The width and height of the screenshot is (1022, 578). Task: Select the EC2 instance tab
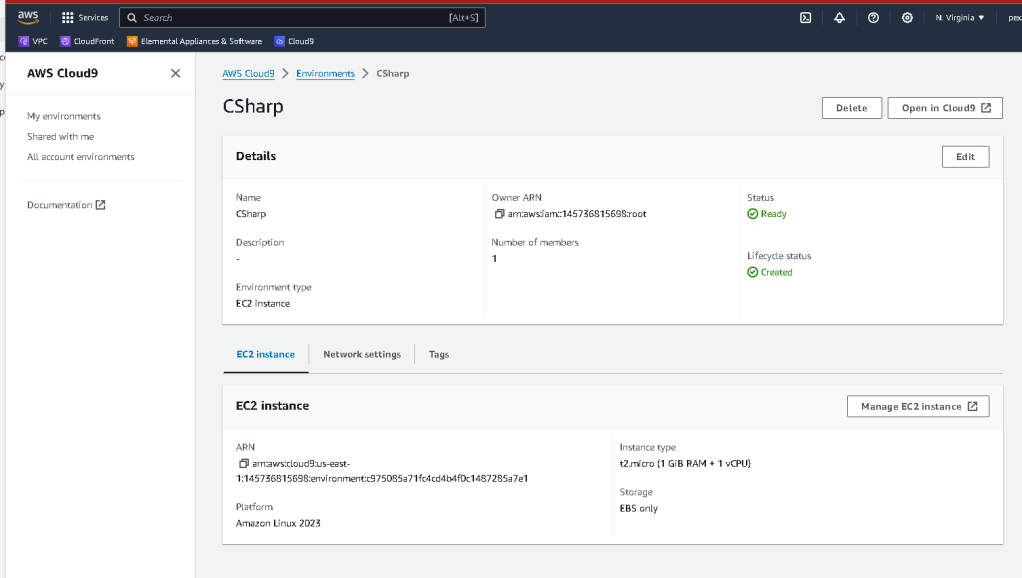pos(265,354)
